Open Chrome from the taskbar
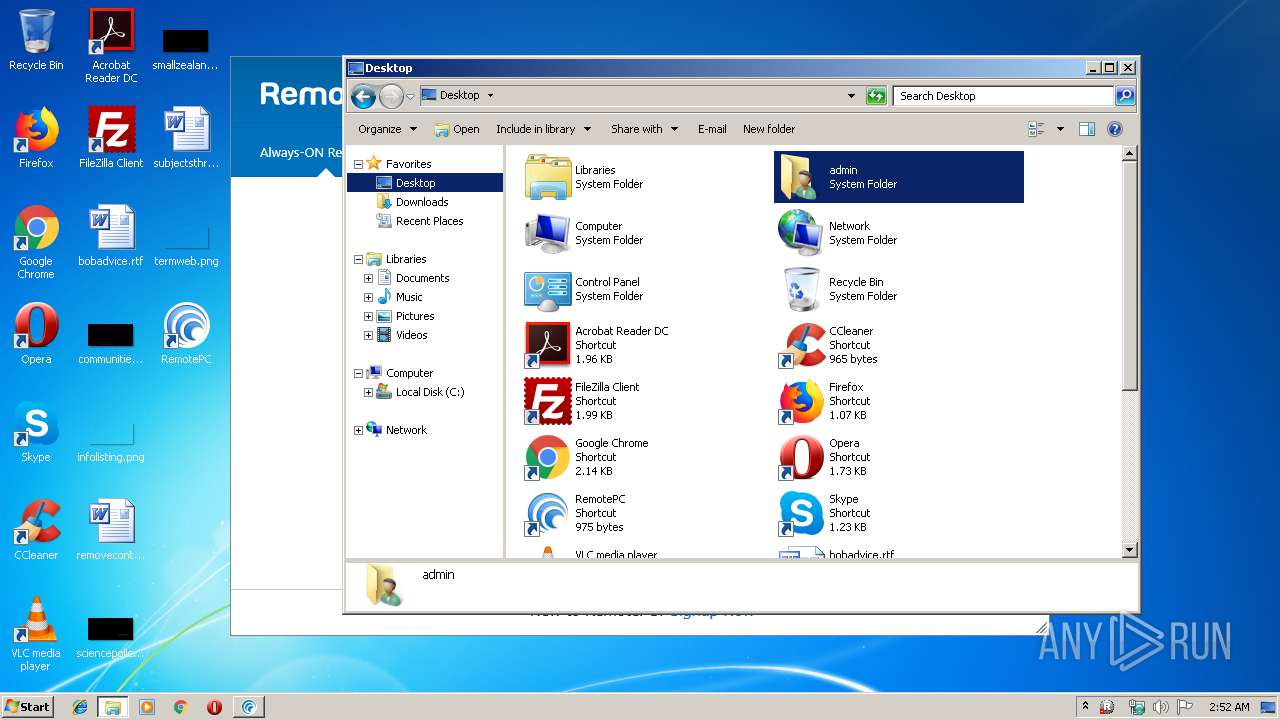 (x=180, y=707)
